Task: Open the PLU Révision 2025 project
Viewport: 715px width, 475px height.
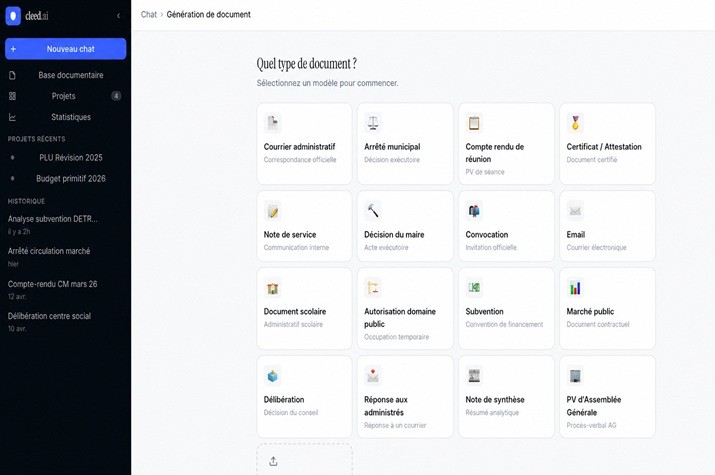Action: click(x=66, y=158)
